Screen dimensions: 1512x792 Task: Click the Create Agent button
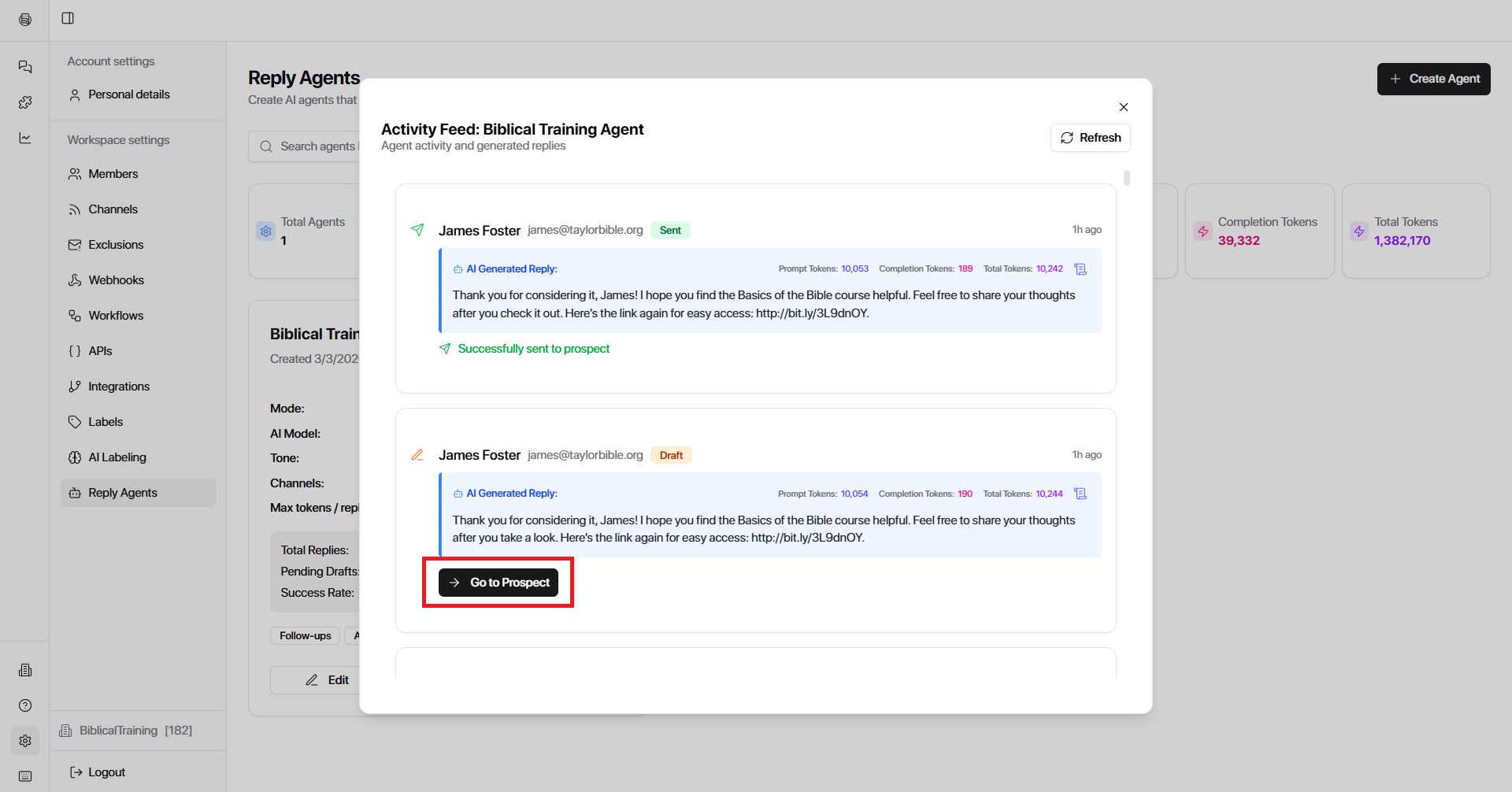1433,79
